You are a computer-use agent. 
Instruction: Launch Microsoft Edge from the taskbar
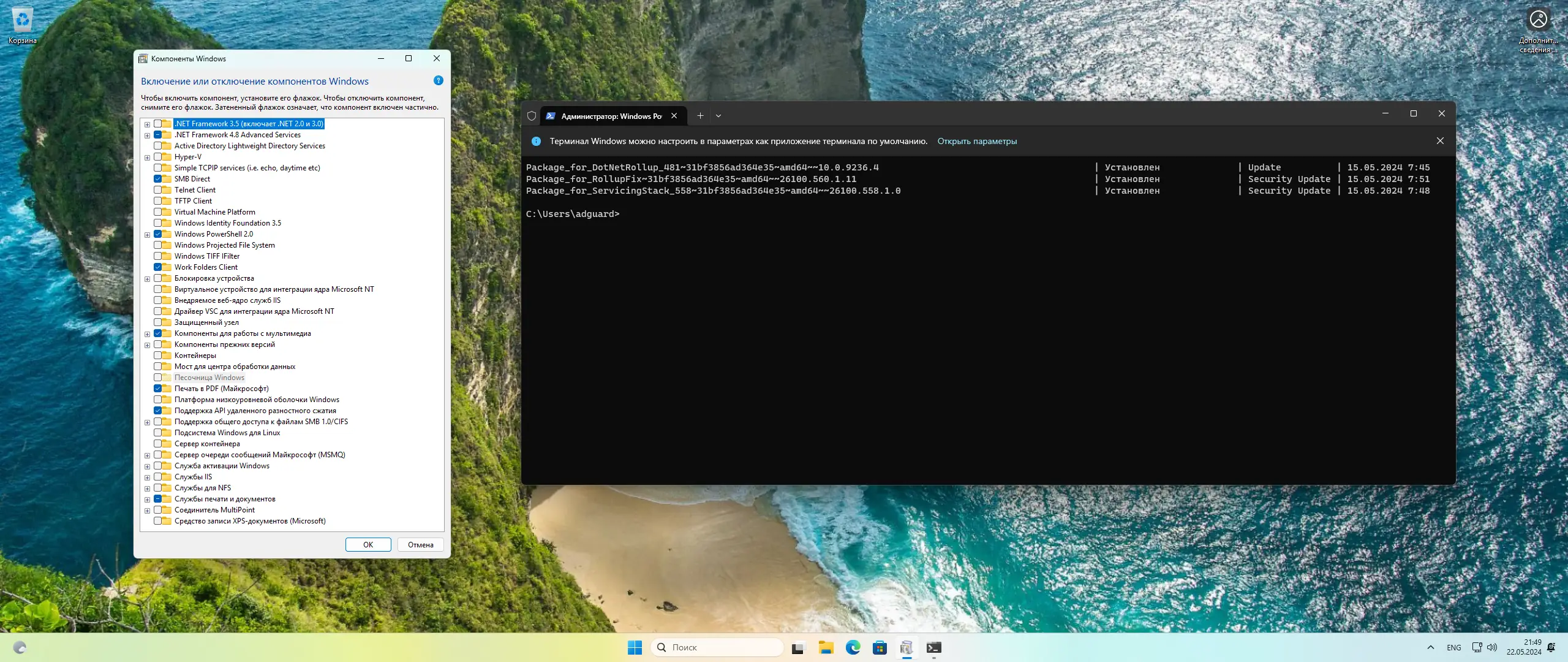[853, 647]
